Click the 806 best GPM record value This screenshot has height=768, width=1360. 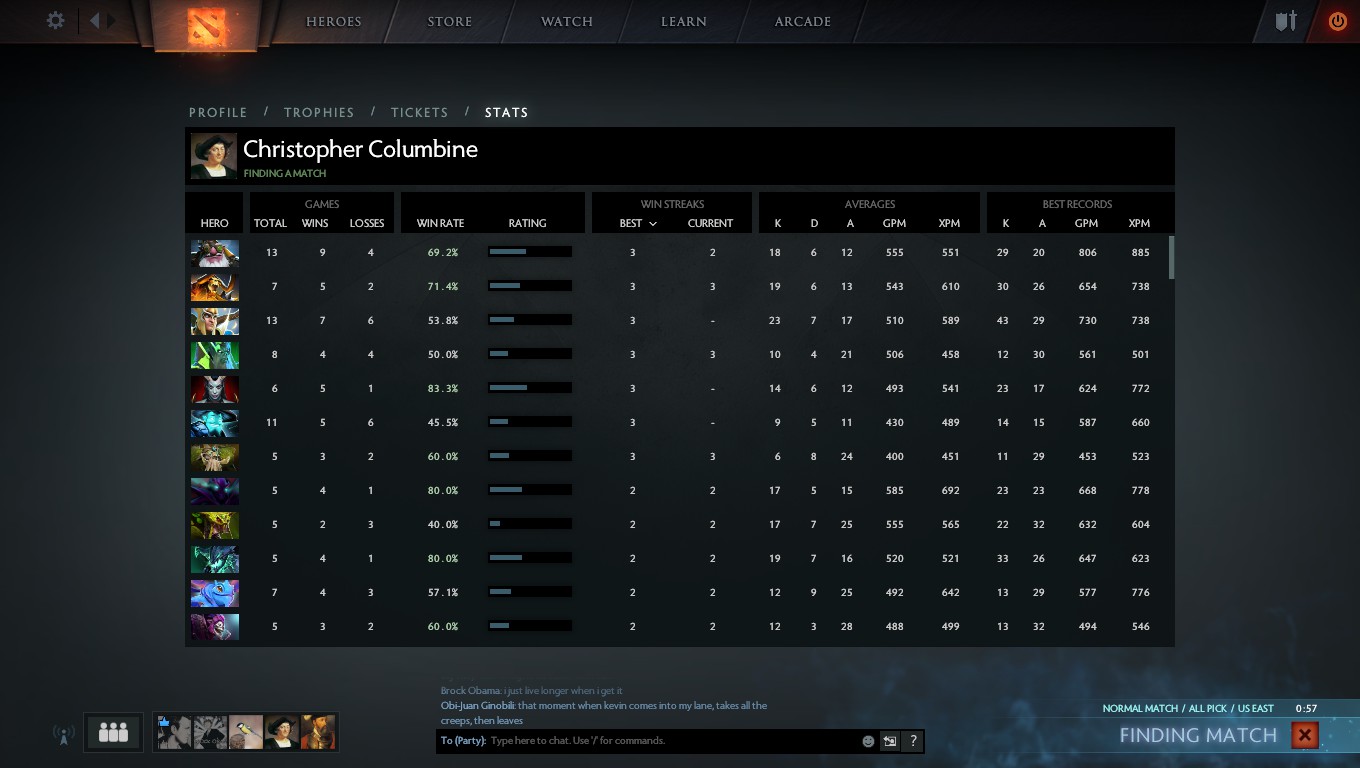tap(1087, 253)
